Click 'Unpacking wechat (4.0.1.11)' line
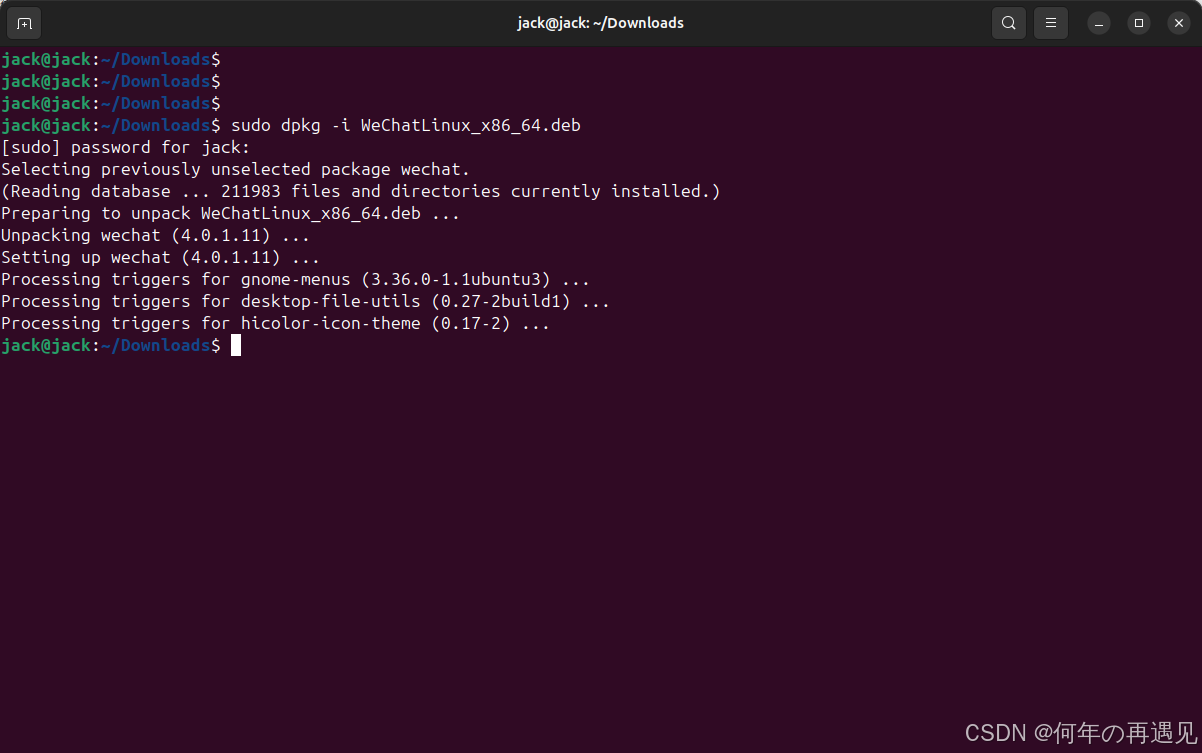This screenshot has height=753, width=1202. click(156, 235)
